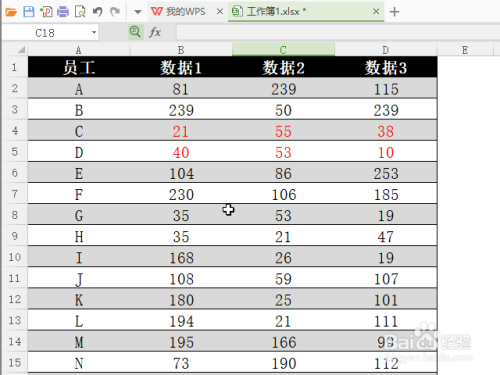Click the Name Box showing C18

(x=46, y=33)
